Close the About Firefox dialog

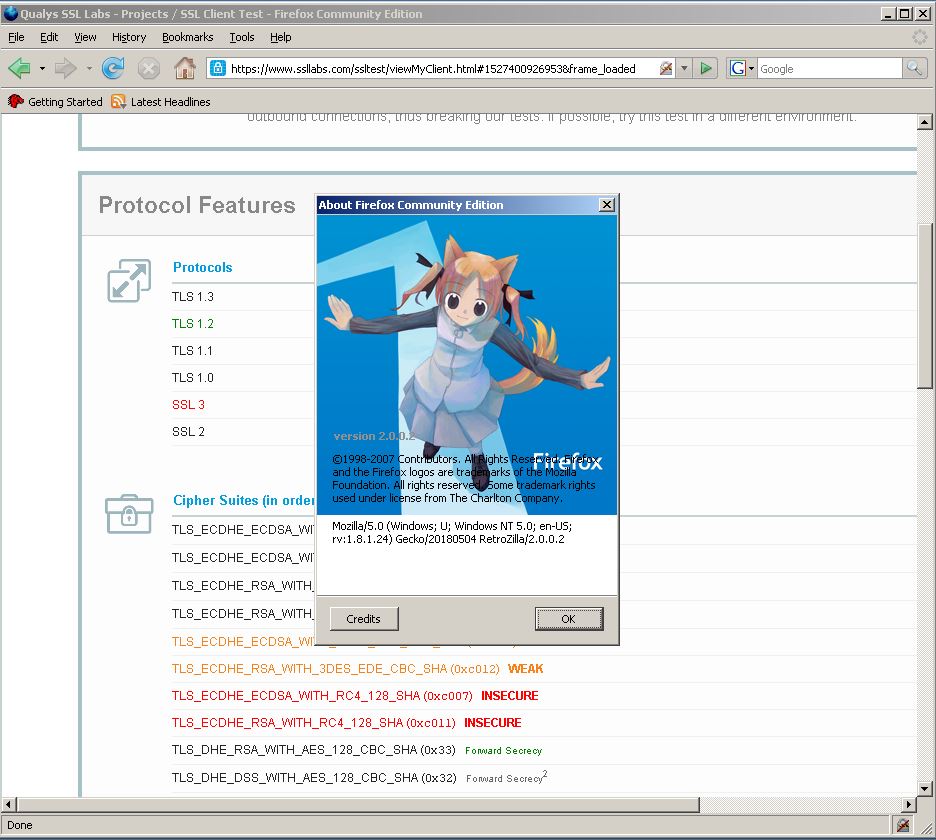point(606,205)
